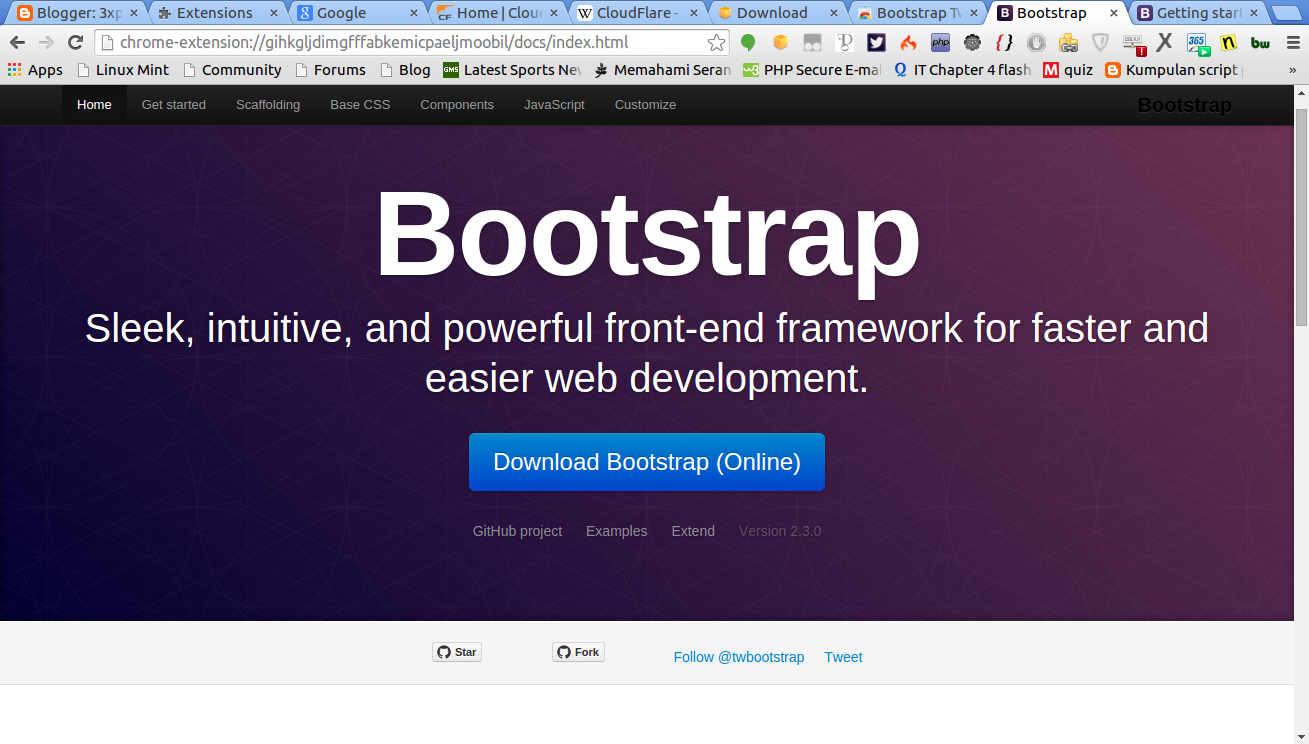Open the IT Chapter 4 flash bookmark
This screenshot has width=1309, height=744.
click(x=962, y=70)
